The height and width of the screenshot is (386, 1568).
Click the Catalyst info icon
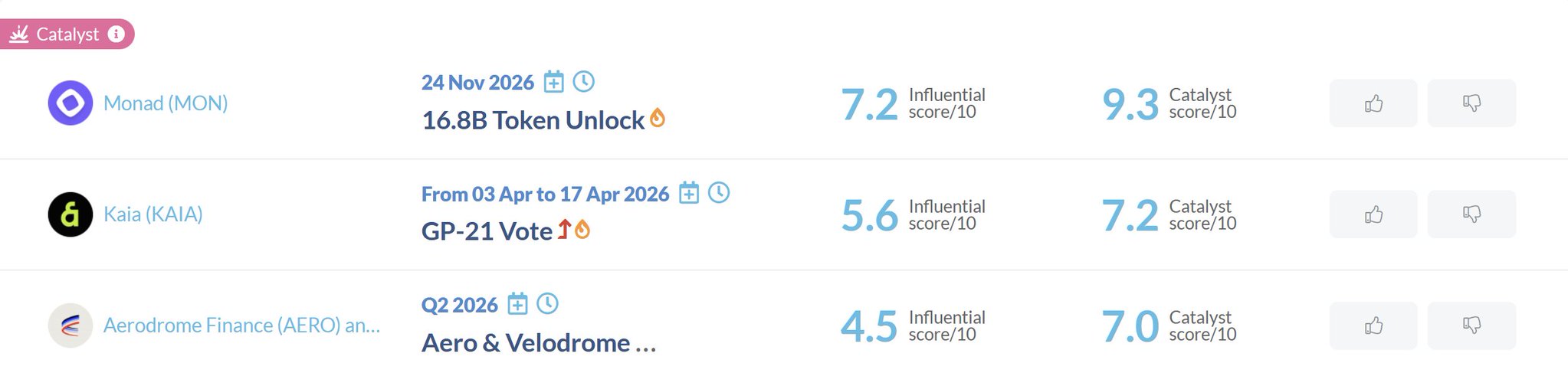point(116,34)
